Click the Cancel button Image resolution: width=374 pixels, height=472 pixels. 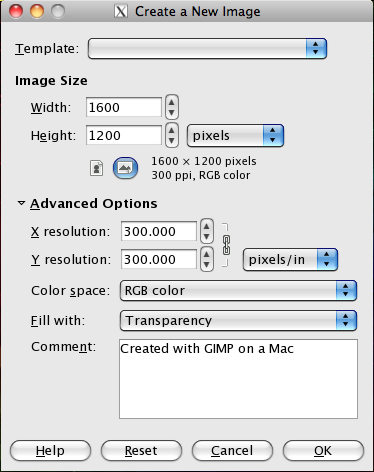(232, 451)
